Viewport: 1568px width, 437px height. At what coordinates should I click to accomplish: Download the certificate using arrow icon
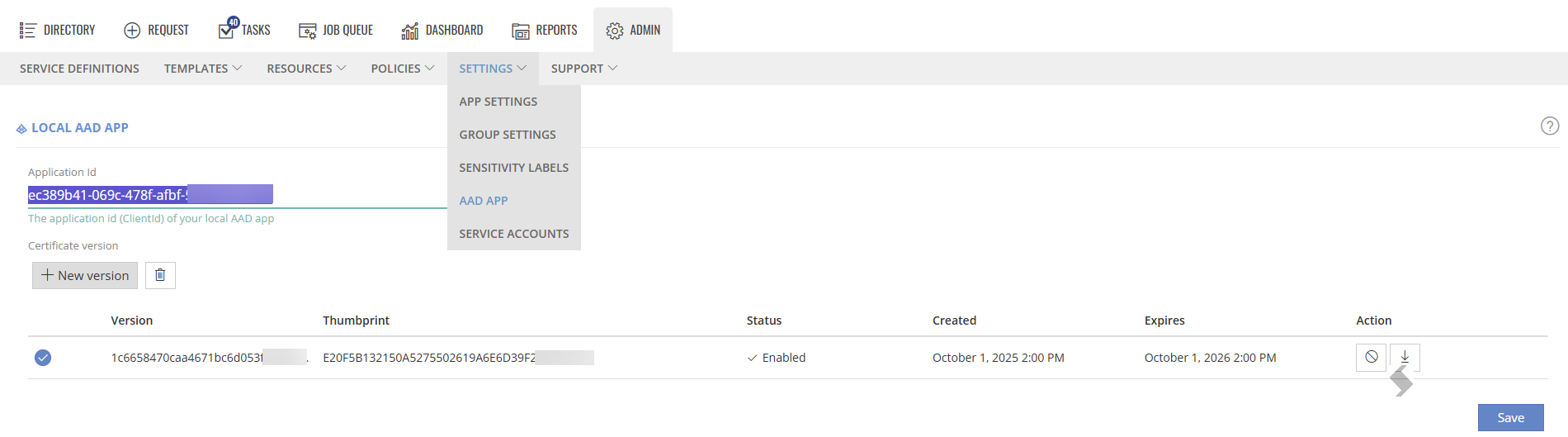point(1405,357)
